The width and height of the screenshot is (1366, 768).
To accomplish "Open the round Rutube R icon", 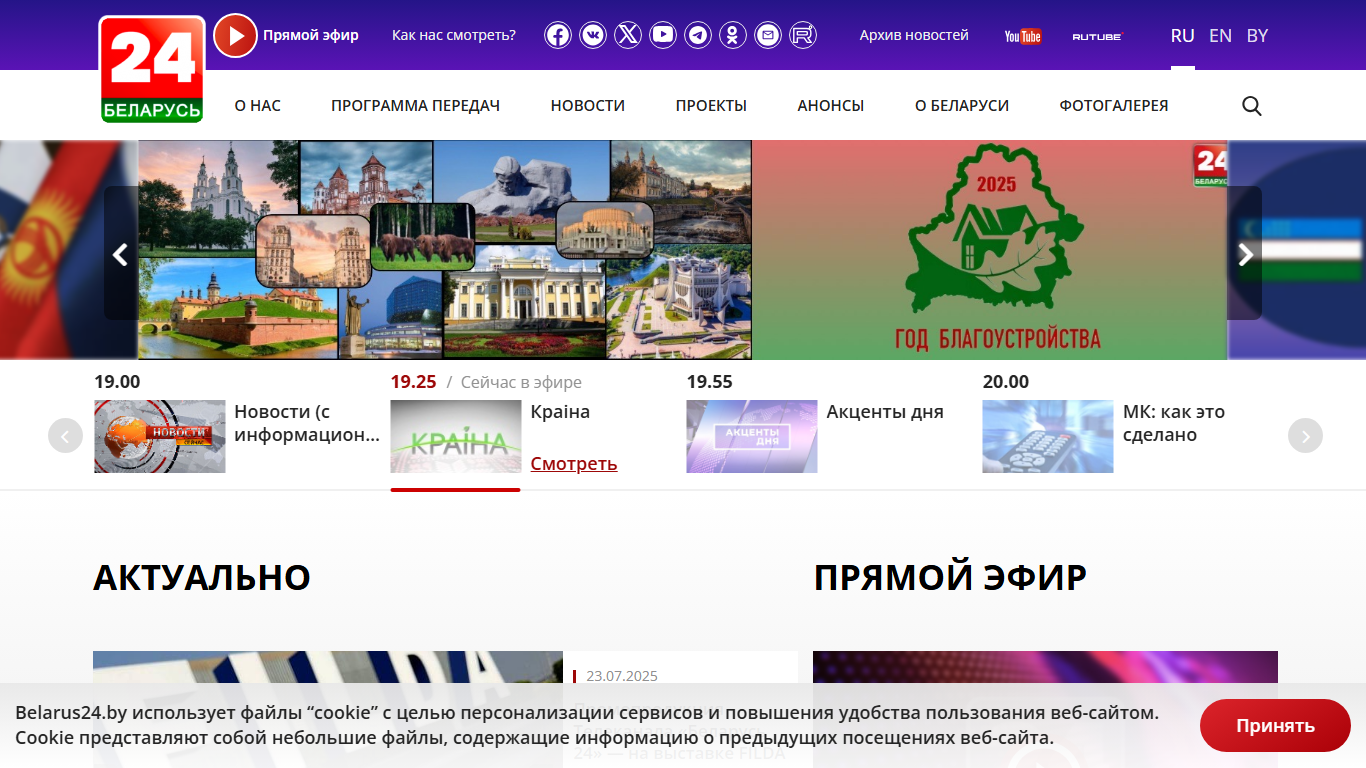I will pos(803,36).
